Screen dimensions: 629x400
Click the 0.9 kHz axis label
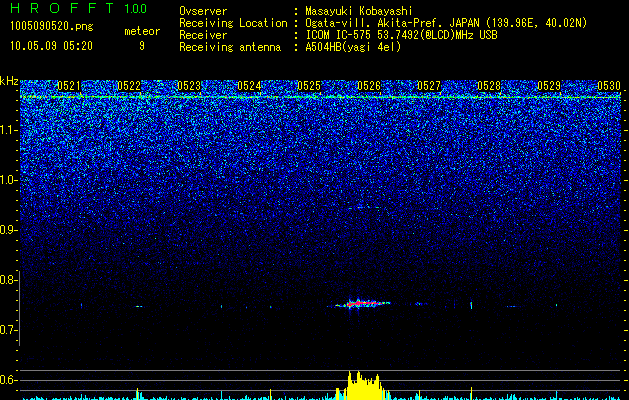click(x=9, y=230)
